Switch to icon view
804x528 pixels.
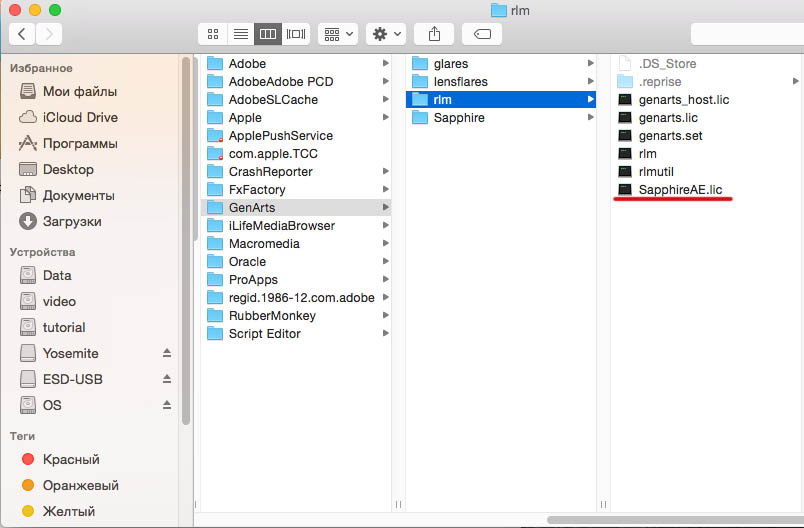coord(213,34)
